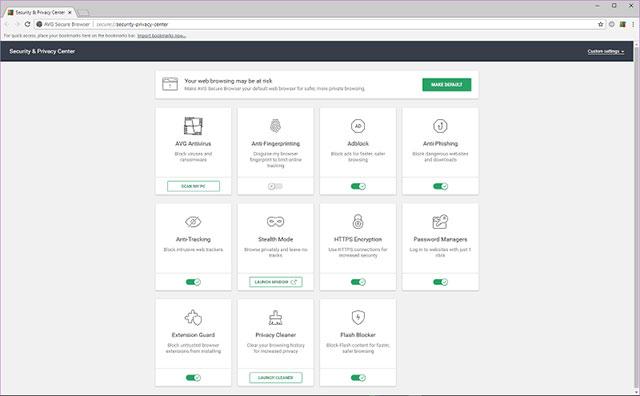This screenshot has height=396, width=640.
Task: Click the Security & Privacy Center header title
Action: click(42, 51)
